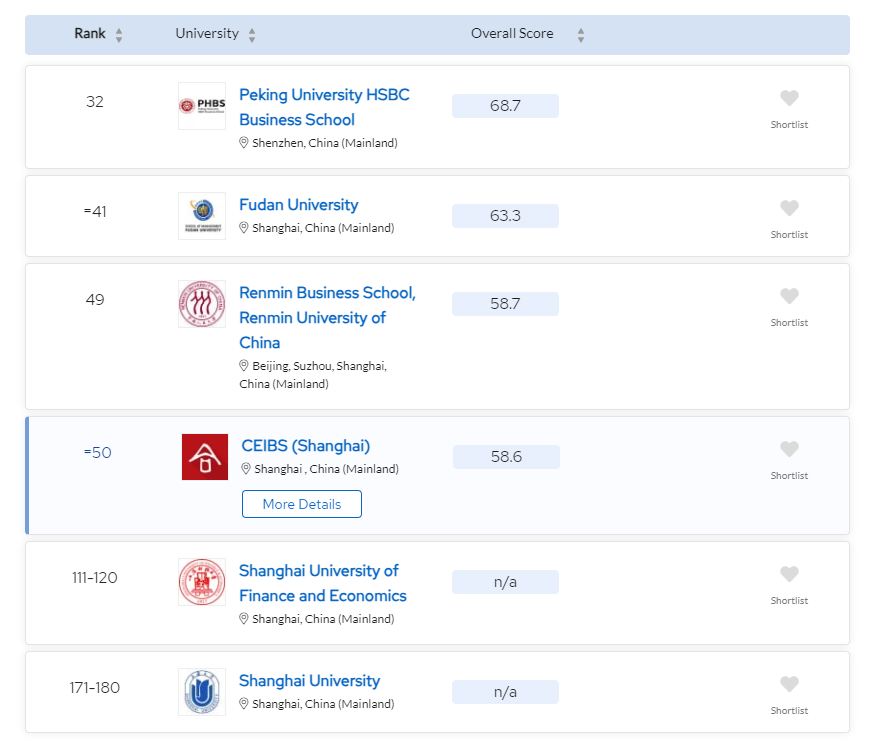Sort the table by Rank arrows
The image size is (886, 749).
pos(119,35)
